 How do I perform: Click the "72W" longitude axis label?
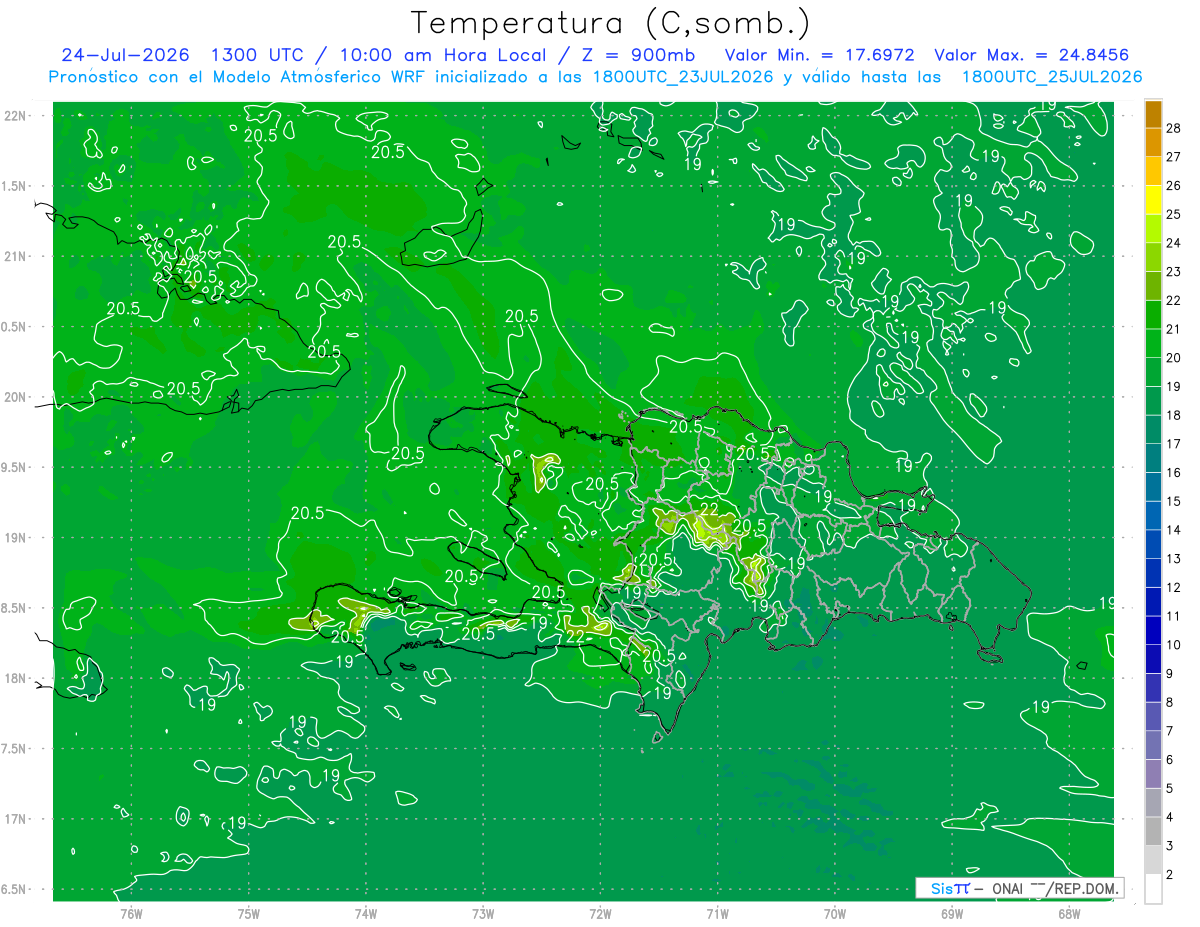(x=601, y=914)
